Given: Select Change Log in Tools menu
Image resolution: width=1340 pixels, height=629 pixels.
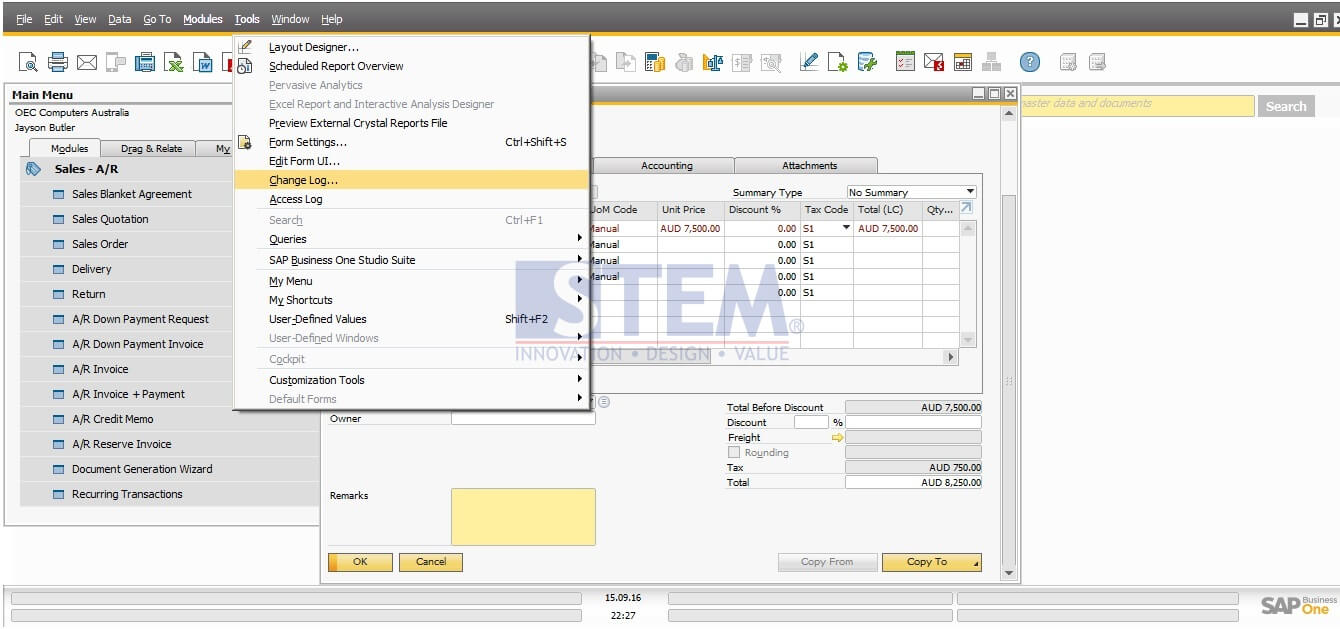Looking at the screenshot, I should 411,180.
